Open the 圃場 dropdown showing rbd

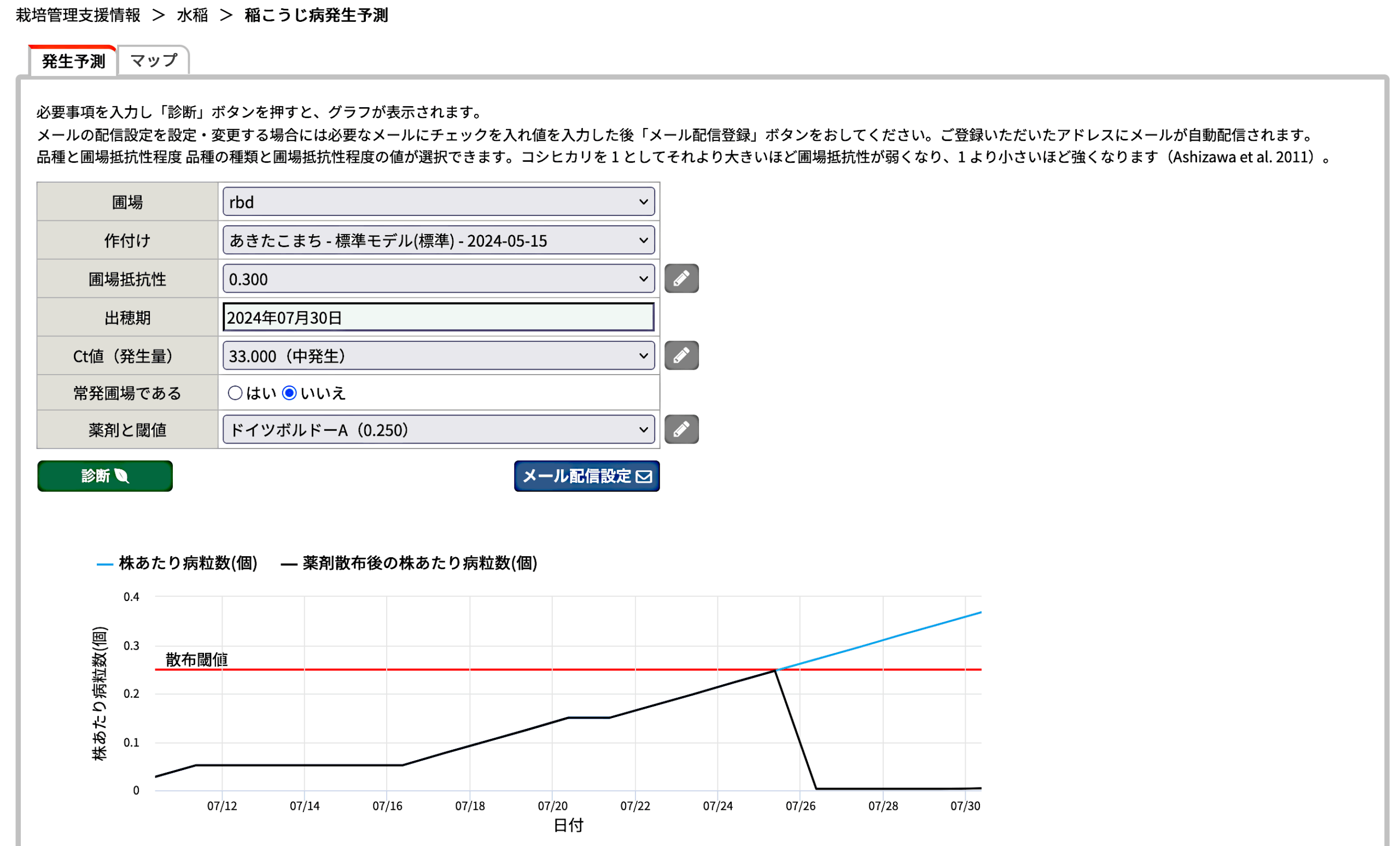click(438, 202)
